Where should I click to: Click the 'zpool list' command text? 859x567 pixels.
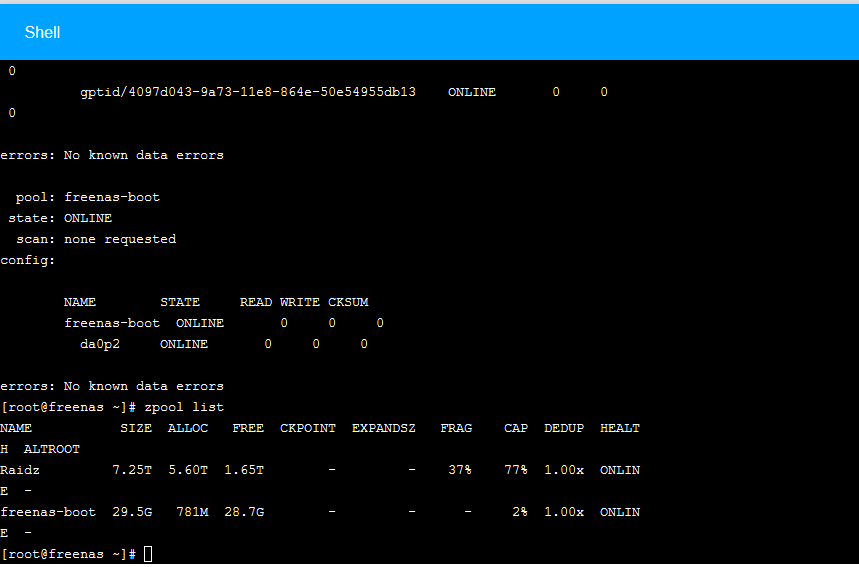184,408
